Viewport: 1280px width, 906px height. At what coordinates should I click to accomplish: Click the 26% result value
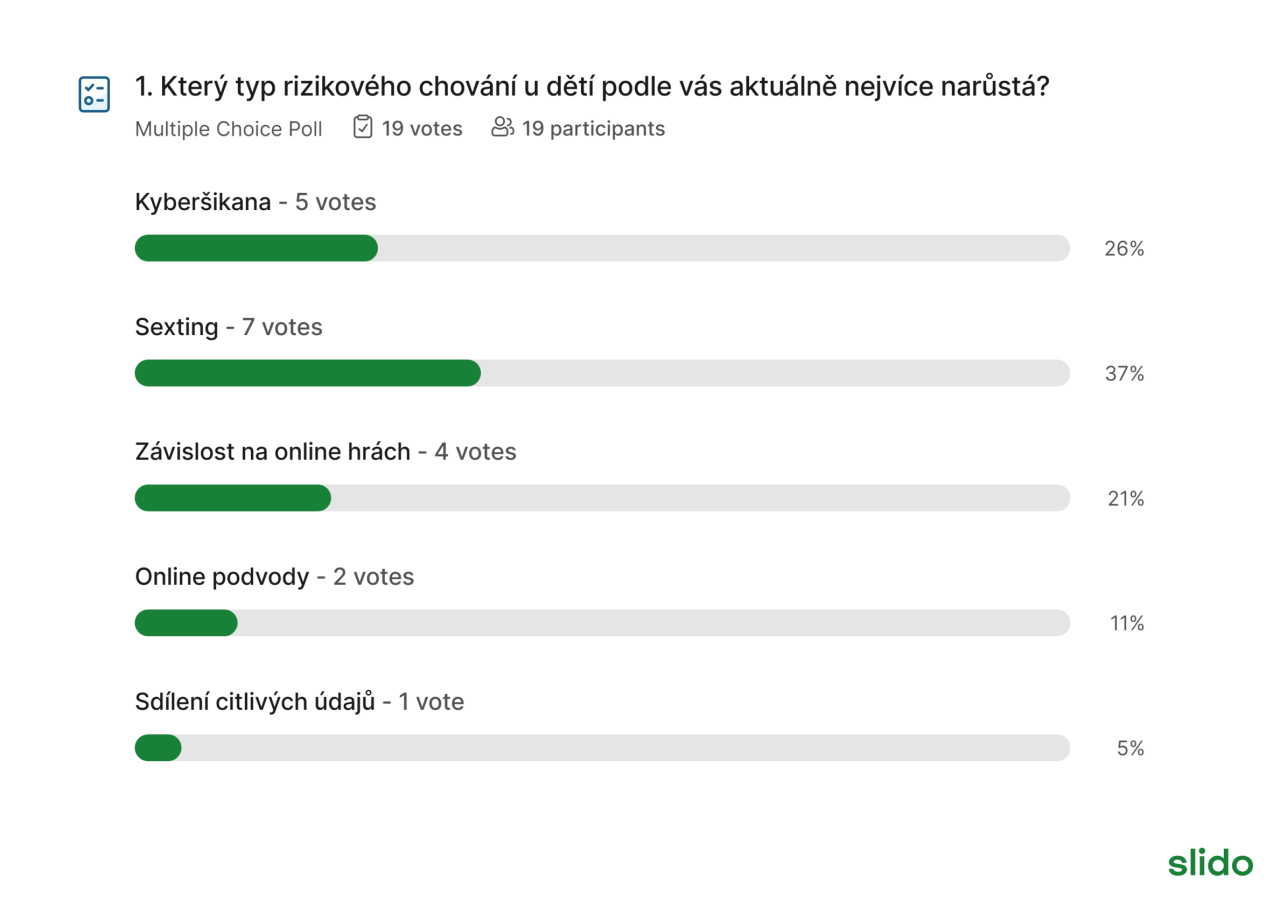[x=1124, y=249]
